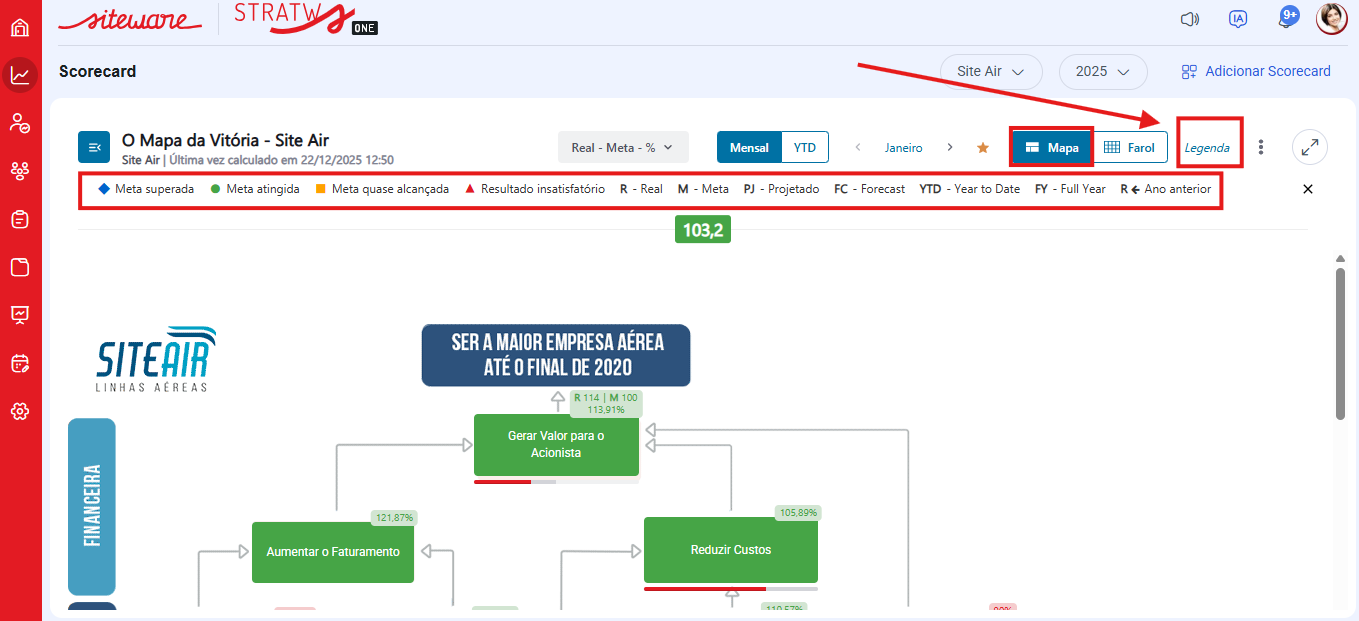Viewport: 1359px width, 621px height.
Task: Open the three-dot more options menu
Action: (1261, 147)
